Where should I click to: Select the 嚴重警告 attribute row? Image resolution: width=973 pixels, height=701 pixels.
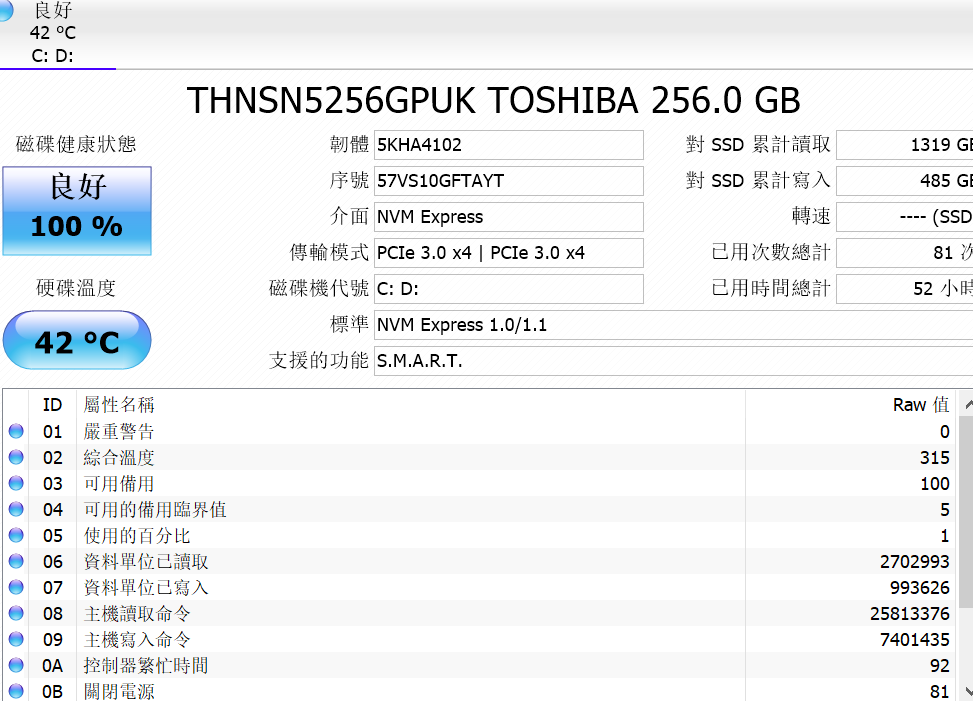pyautogui.click(x=480, y=432)
